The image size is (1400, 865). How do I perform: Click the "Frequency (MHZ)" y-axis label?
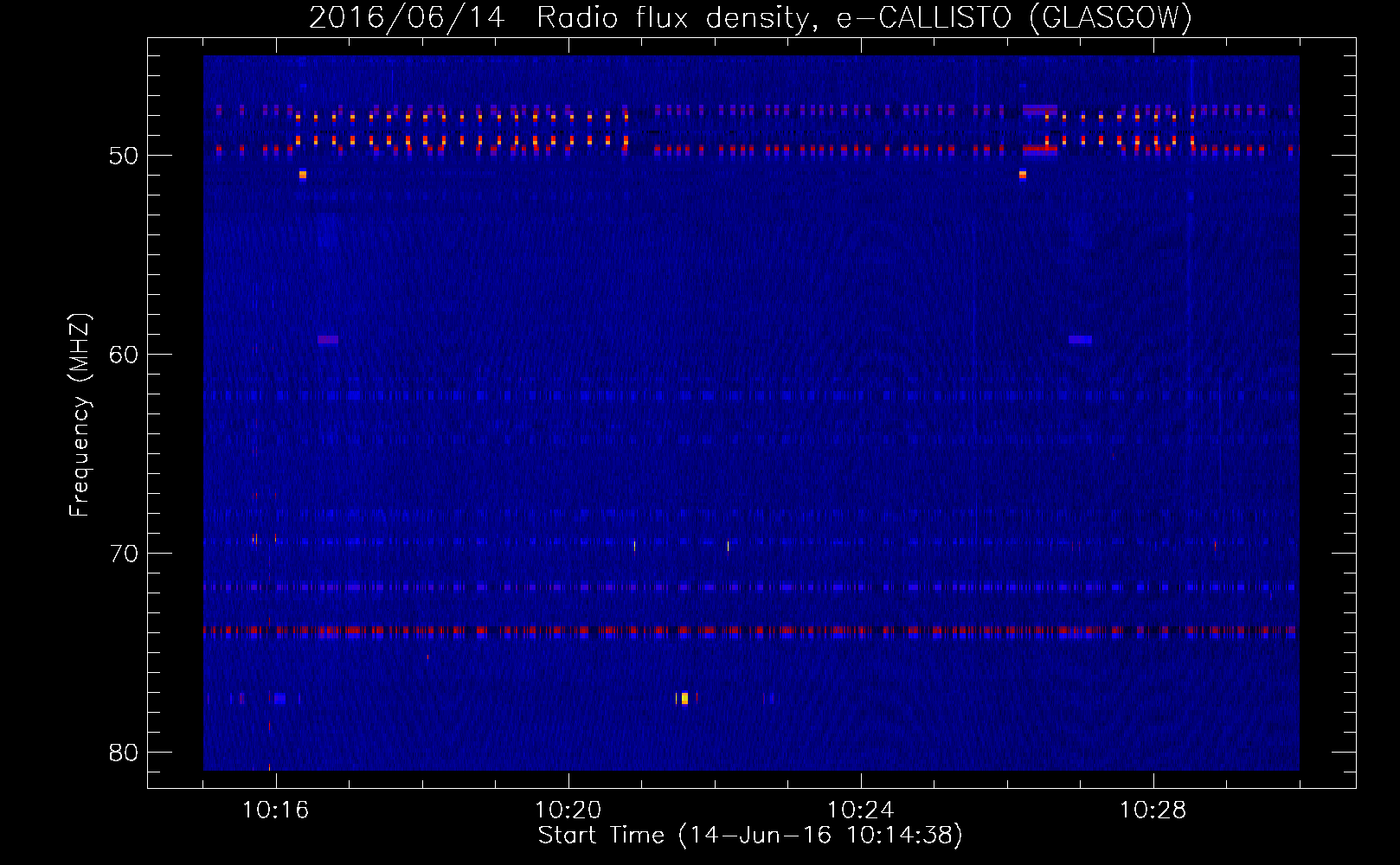pyautogui.click(x=79, y=415)
